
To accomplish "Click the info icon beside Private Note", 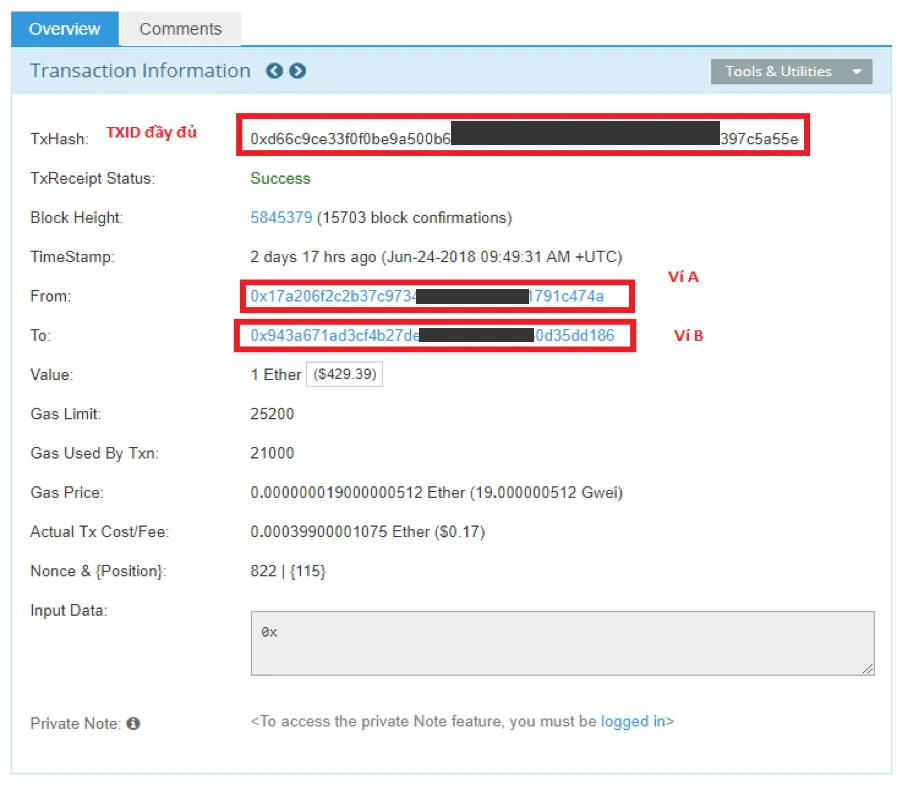I will point(133,723).
